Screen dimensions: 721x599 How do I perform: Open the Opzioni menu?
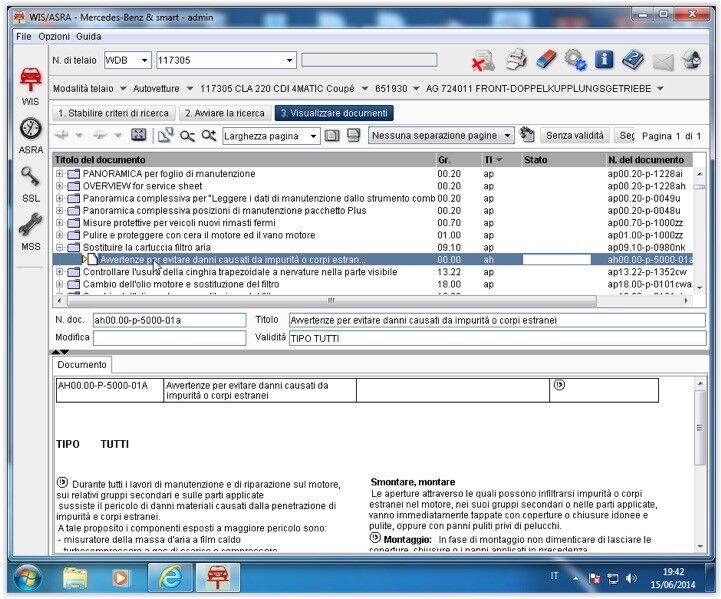(x=54, y=36)
